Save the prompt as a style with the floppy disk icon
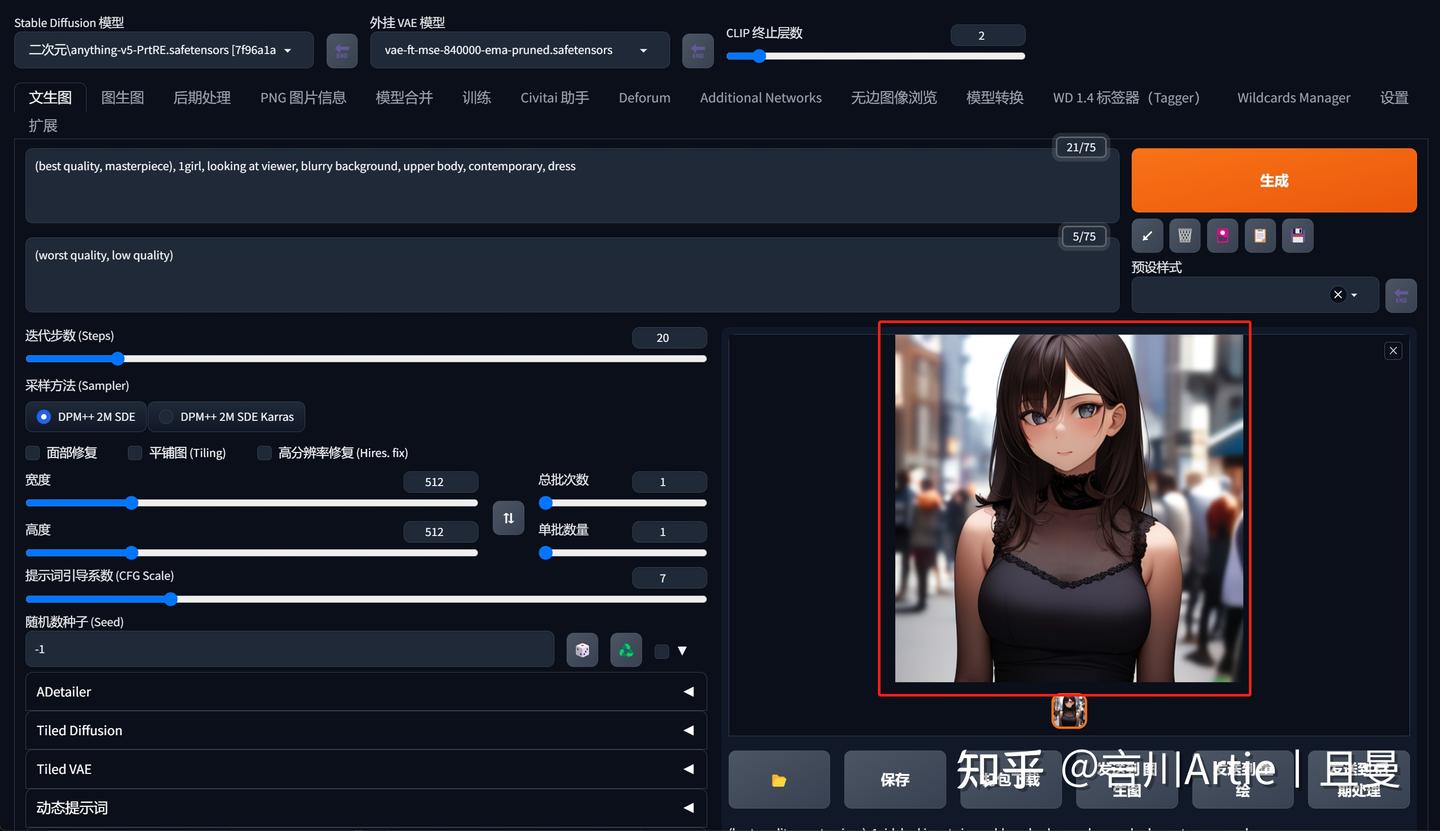 tap(1297, 236)
